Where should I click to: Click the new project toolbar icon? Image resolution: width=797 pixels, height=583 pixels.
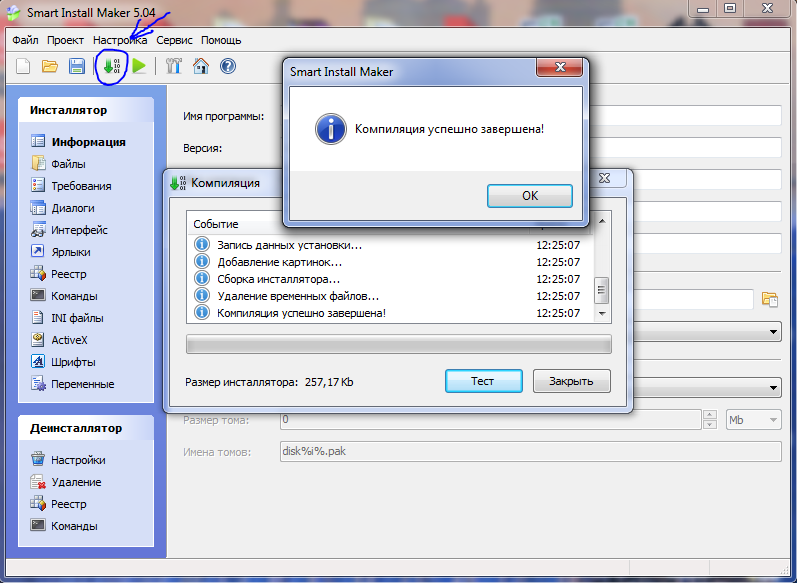pos(22,67)
